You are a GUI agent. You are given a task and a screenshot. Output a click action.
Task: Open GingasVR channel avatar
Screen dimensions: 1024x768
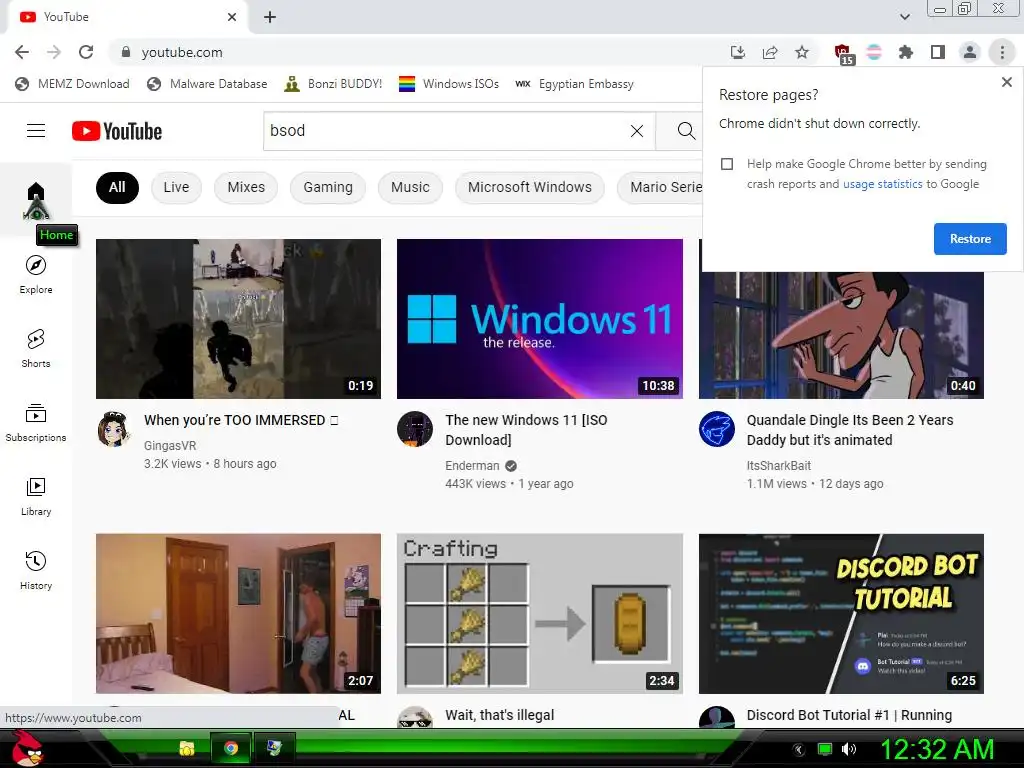114,429
